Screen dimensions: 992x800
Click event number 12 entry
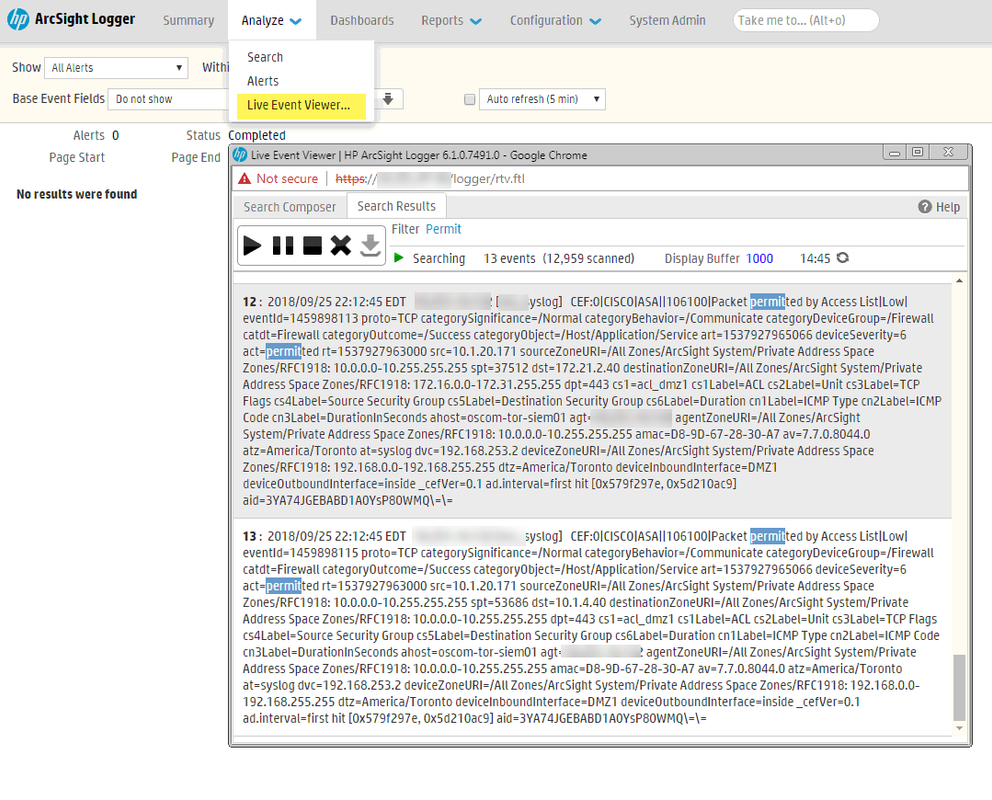(x=592, y=401)
